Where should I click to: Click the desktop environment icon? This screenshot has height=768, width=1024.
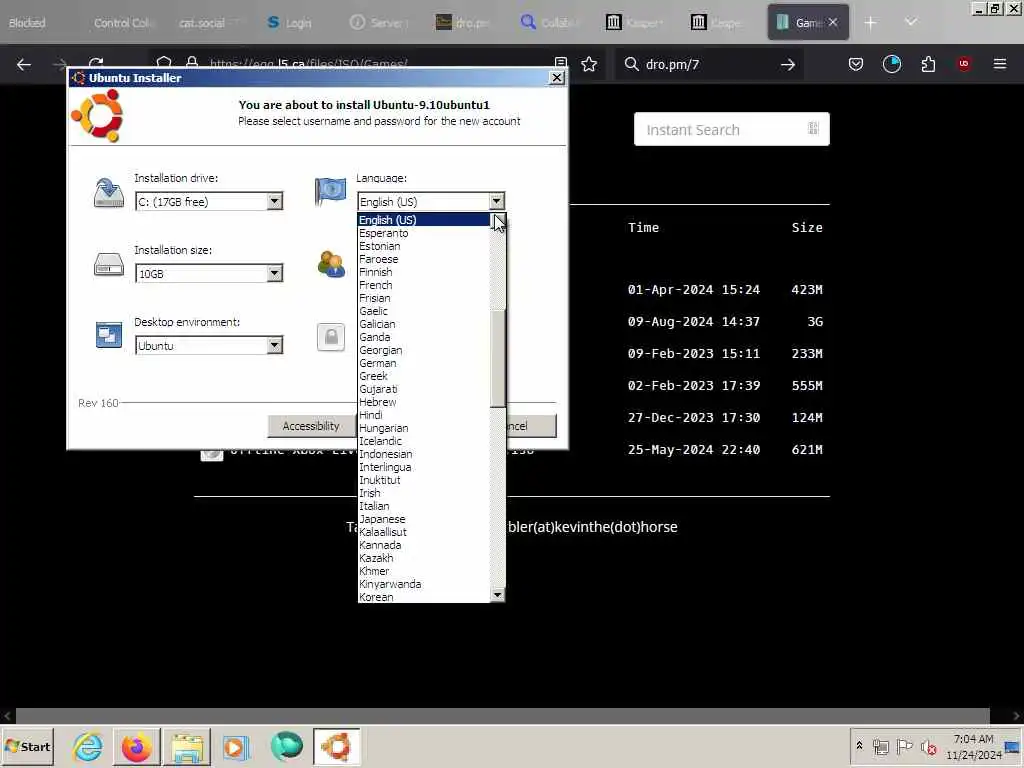point(108,335)
